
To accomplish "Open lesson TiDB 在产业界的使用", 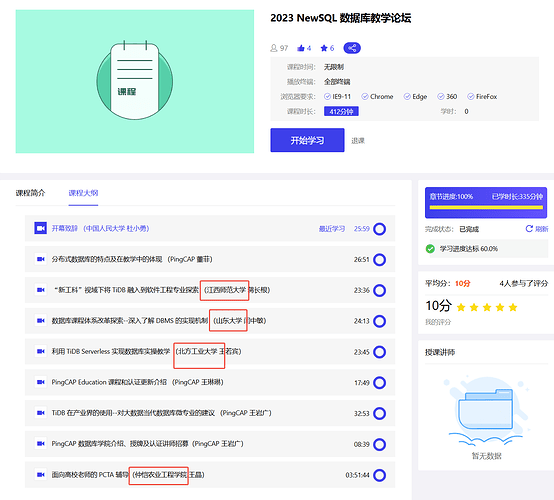I will 161,413.
